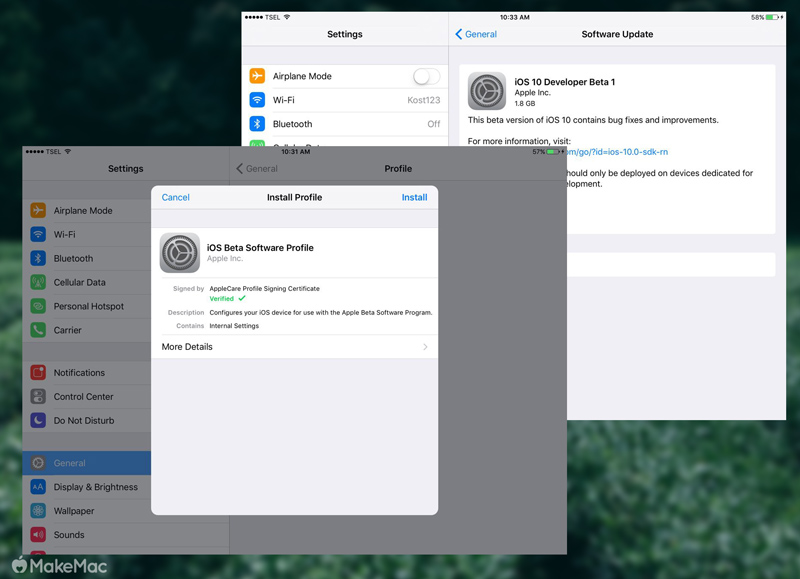This screenshot has width=800, height=579.
Task: Tap green Verified status text
Action: point(221,298)
